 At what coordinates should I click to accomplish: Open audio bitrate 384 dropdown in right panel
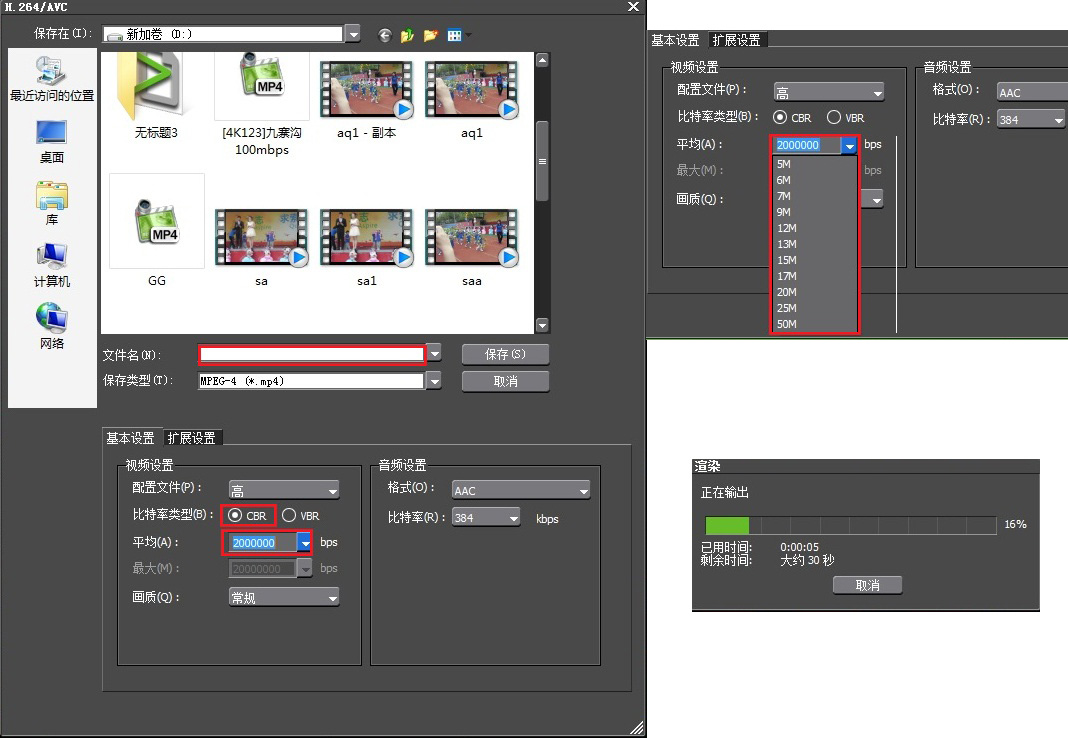(x=1031, y=120)
